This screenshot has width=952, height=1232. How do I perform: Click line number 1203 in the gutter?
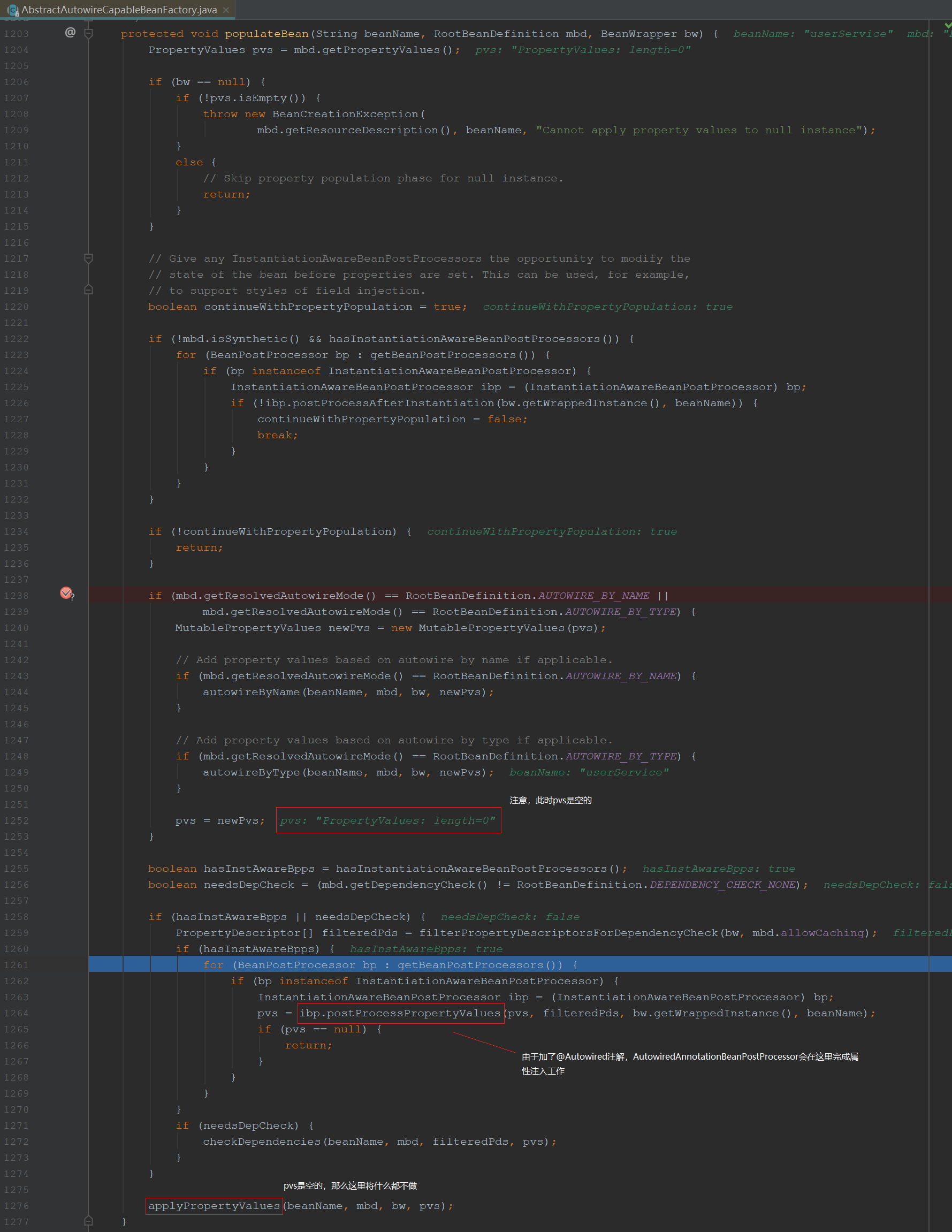click(17, 34)
